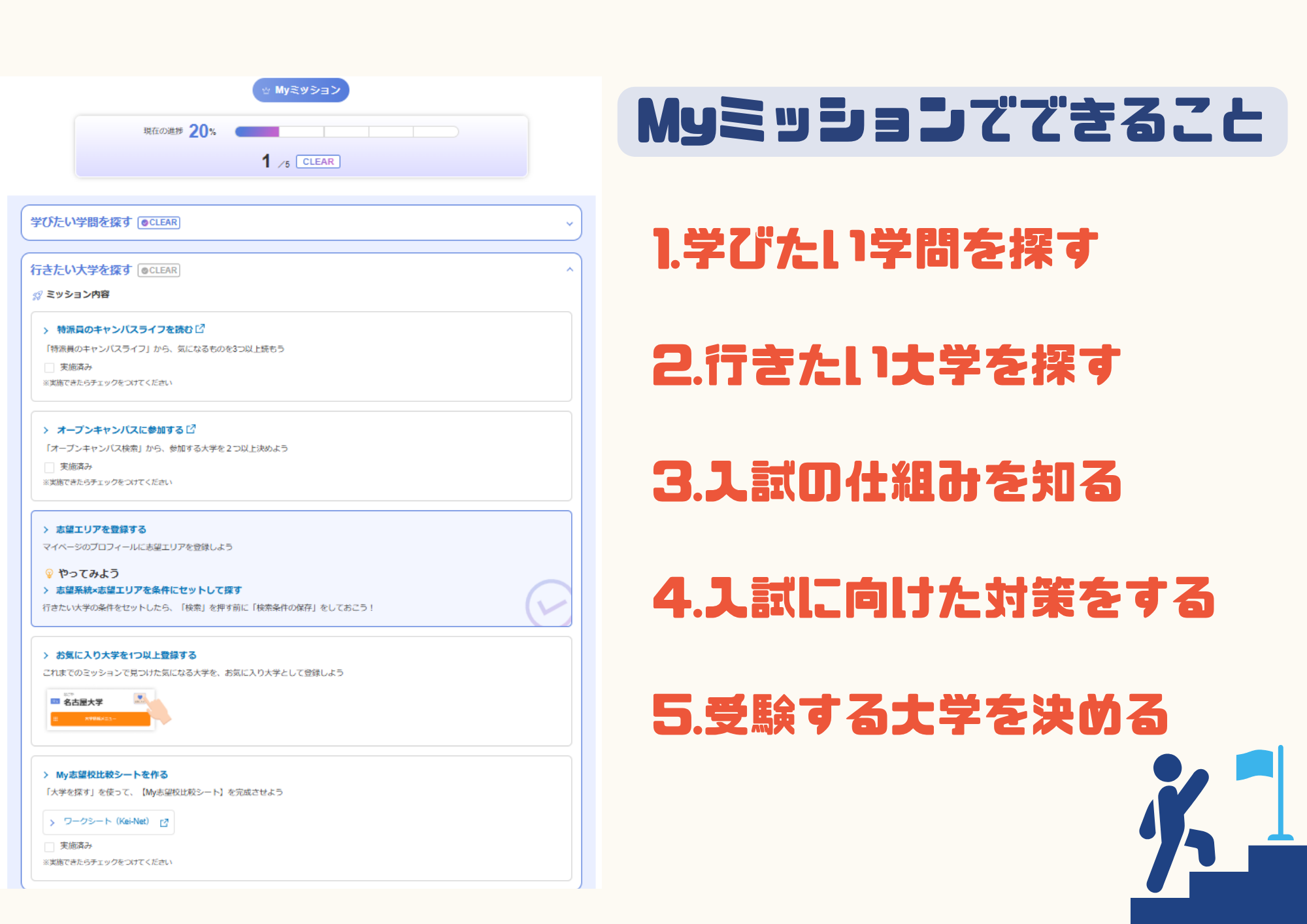
Task: Click the text 1.学びたい学問を探す
Action: 876,249
